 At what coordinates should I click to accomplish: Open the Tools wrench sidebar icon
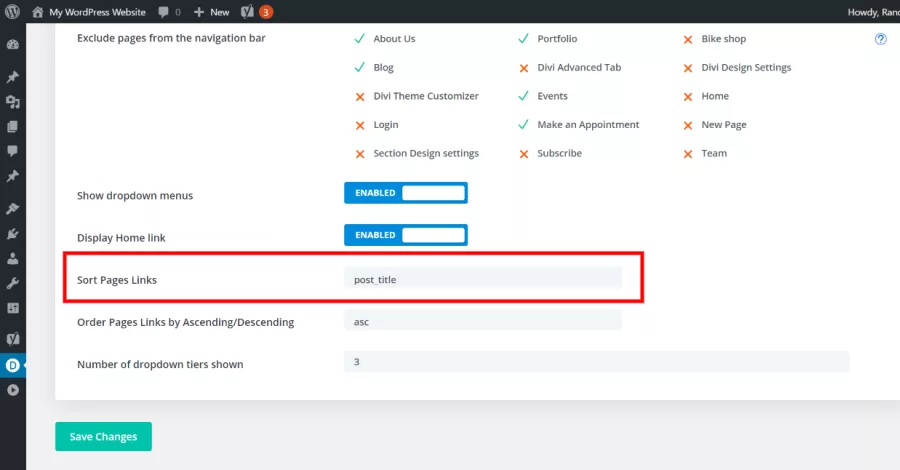(x=13, y=283)
